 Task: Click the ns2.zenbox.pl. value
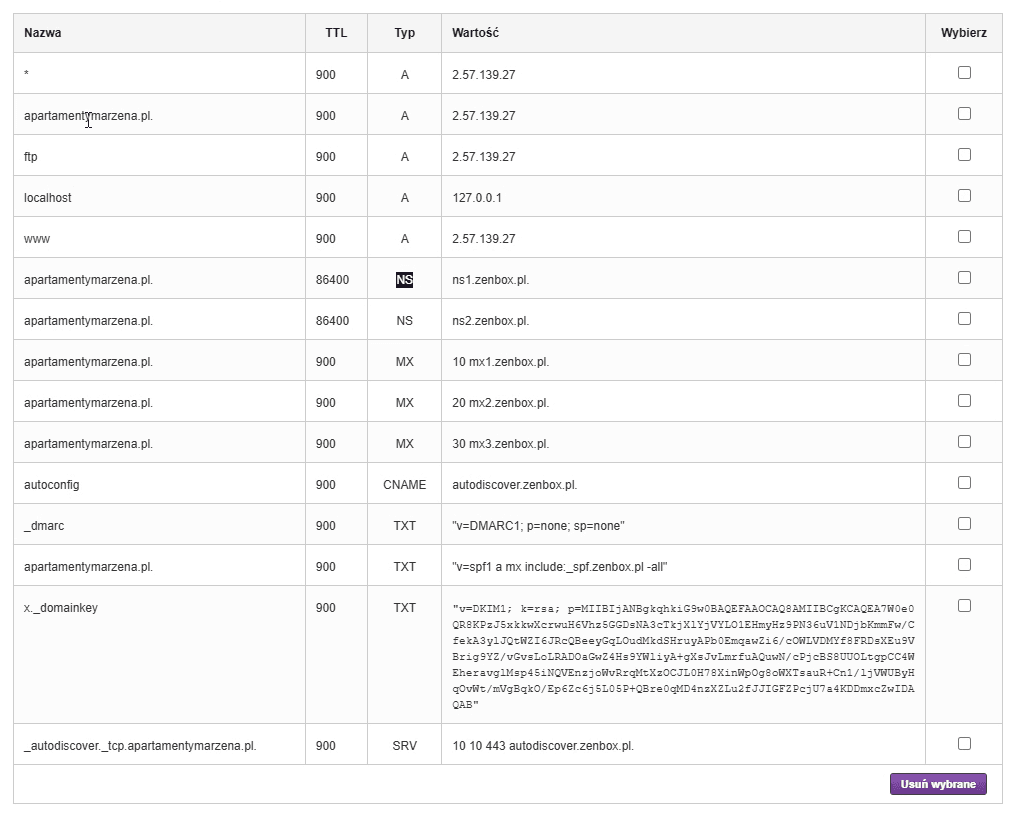click(x=491, y=321)
